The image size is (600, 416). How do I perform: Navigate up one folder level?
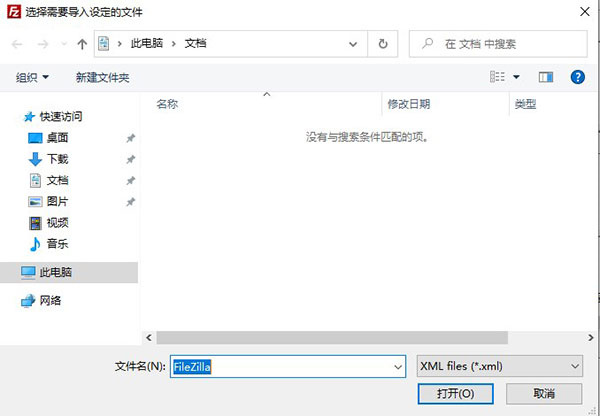coord(82,44)
